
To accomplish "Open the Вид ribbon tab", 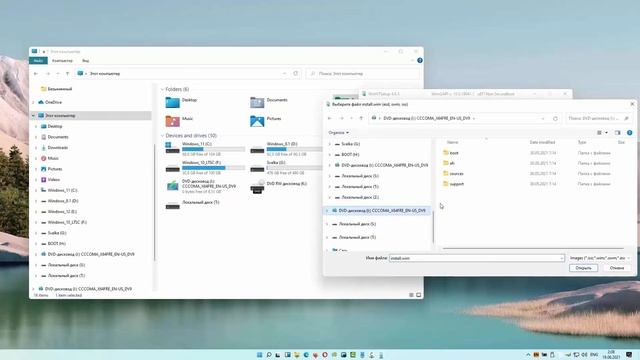I will pyautogui.click(x=85, y=60).
